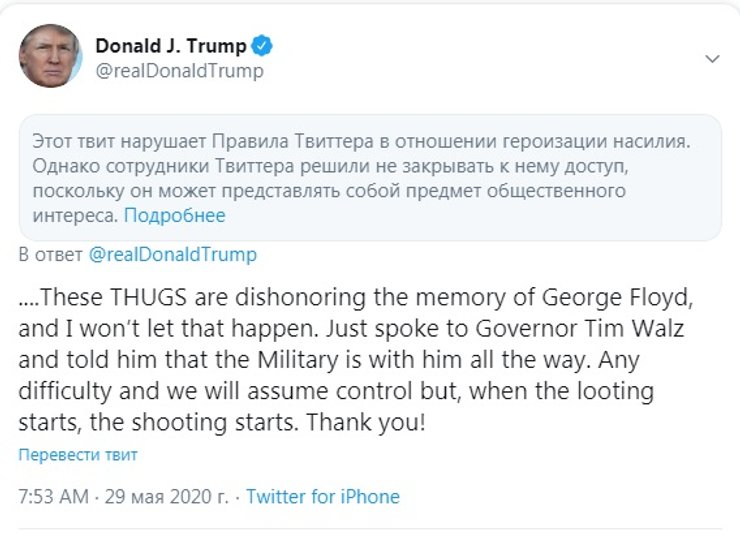Screen dimensions: 740x534
Task: Open Donald J. Trump's profile photo
Action: tap(50, 58)
